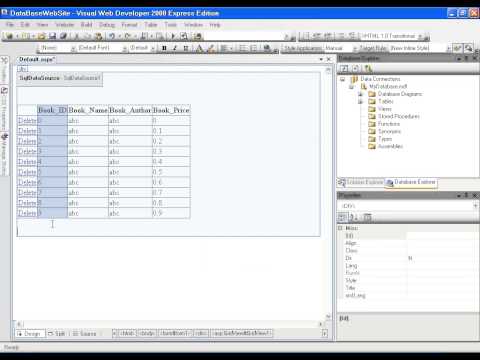The width and height of the screenshot is (480, 360).
Task: Click the body tag in tag navigator
Action: coord(147,333)
